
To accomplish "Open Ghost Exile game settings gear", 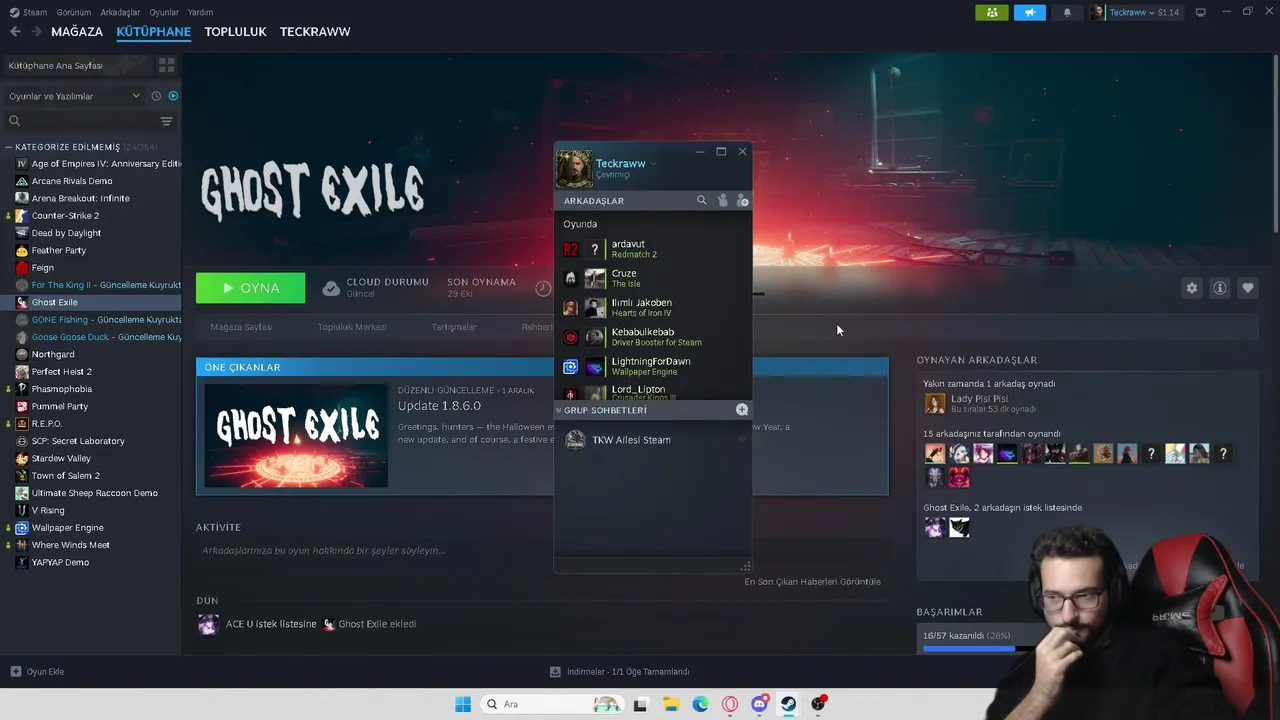I will (1192, 288).
